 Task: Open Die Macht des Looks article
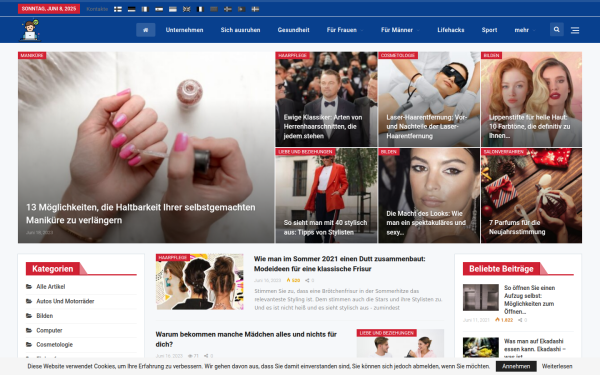pyautogui.click(x=426, y=223)
